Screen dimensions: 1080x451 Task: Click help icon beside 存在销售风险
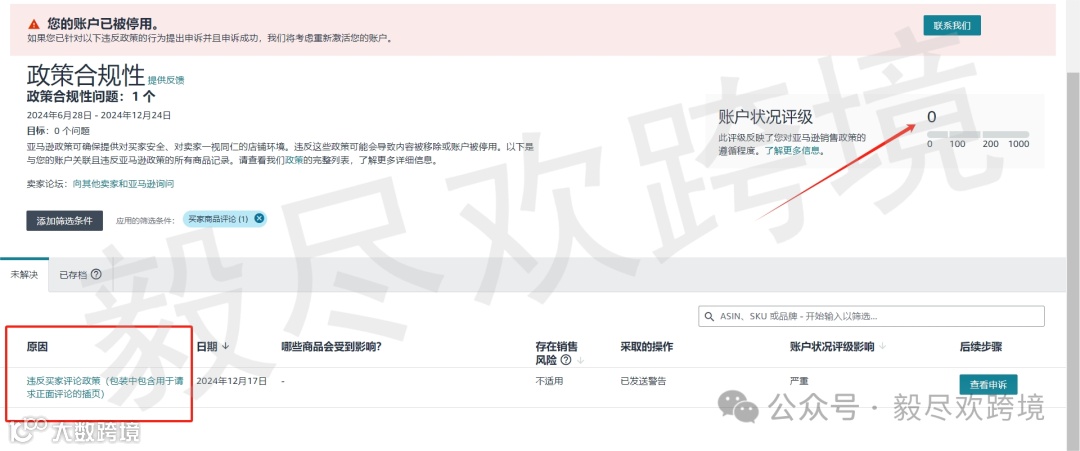pyautogui.click(x=565, y=359)
